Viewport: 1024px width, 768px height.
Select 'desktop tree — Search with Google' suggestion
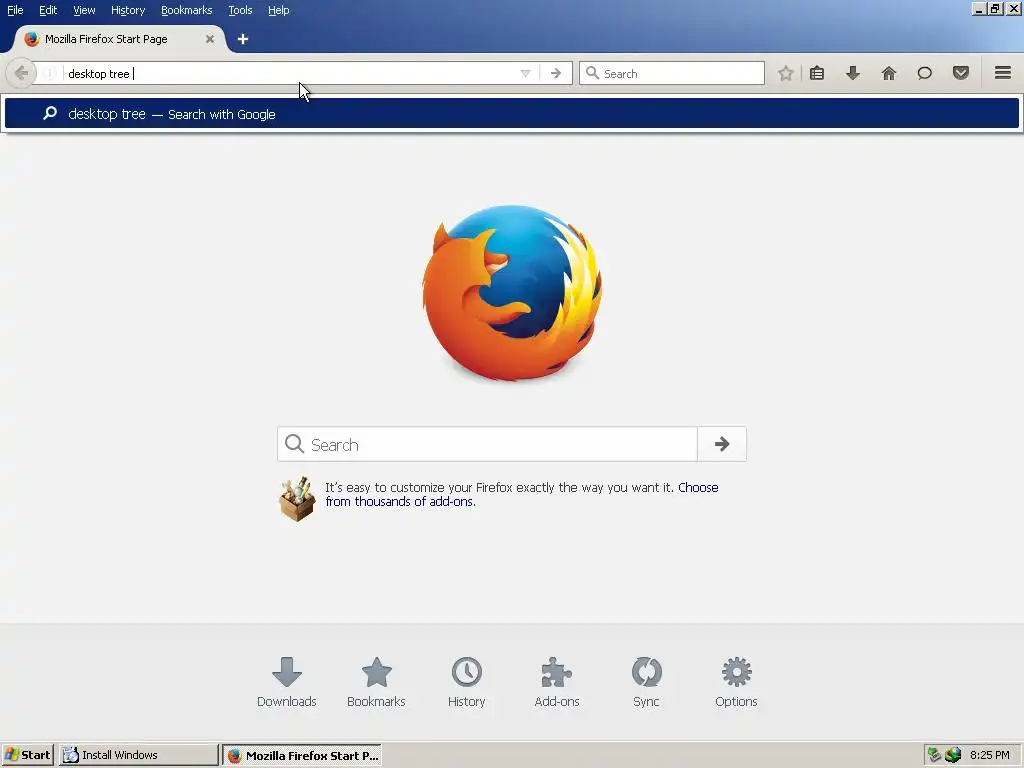tap(511, 114)
